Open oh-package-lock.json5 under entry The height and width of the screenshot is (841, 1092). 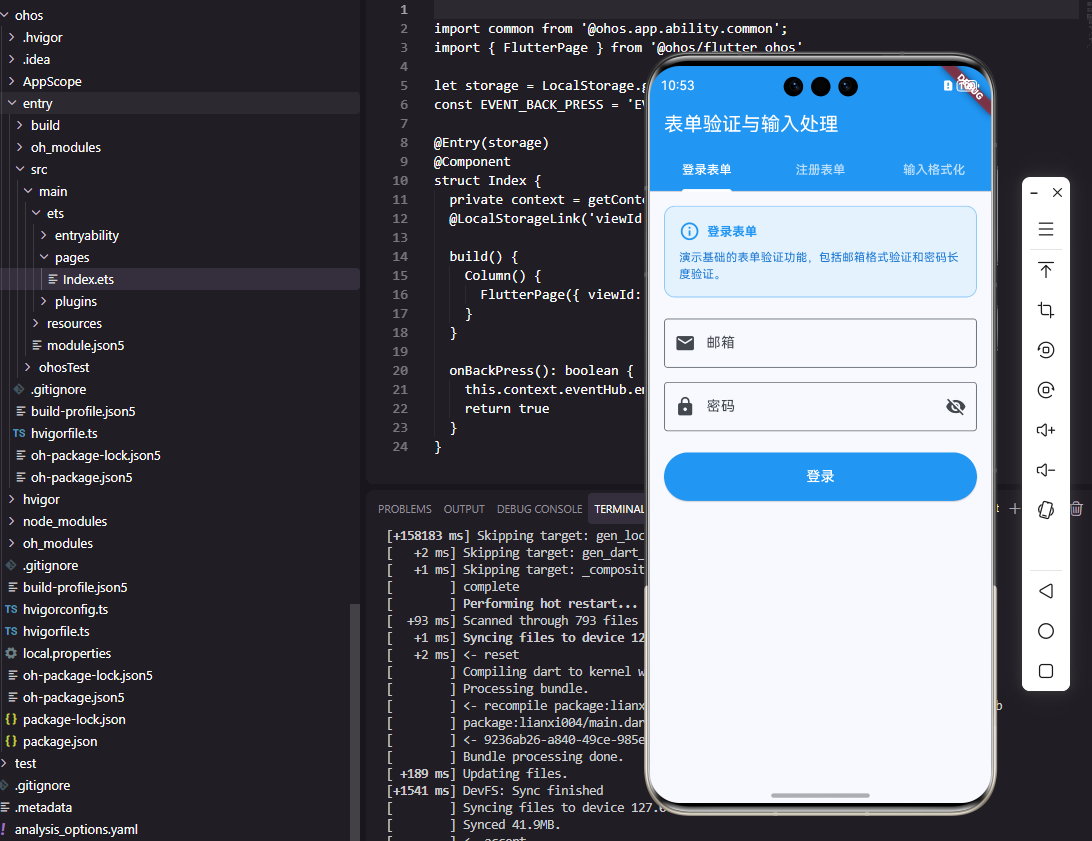pyautogui.click(x=95, y=455)
